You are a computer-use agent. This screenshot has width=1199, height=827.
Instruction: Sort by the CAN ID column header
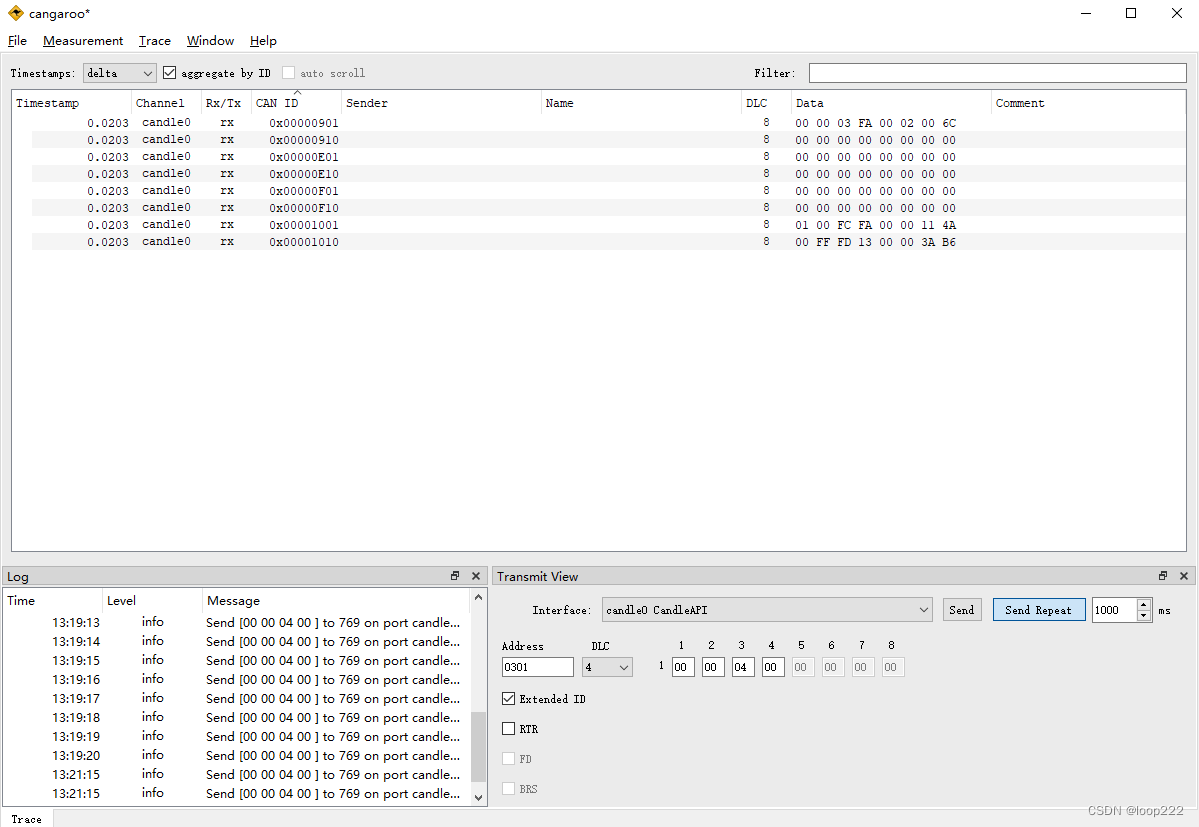tap(296, 103)
